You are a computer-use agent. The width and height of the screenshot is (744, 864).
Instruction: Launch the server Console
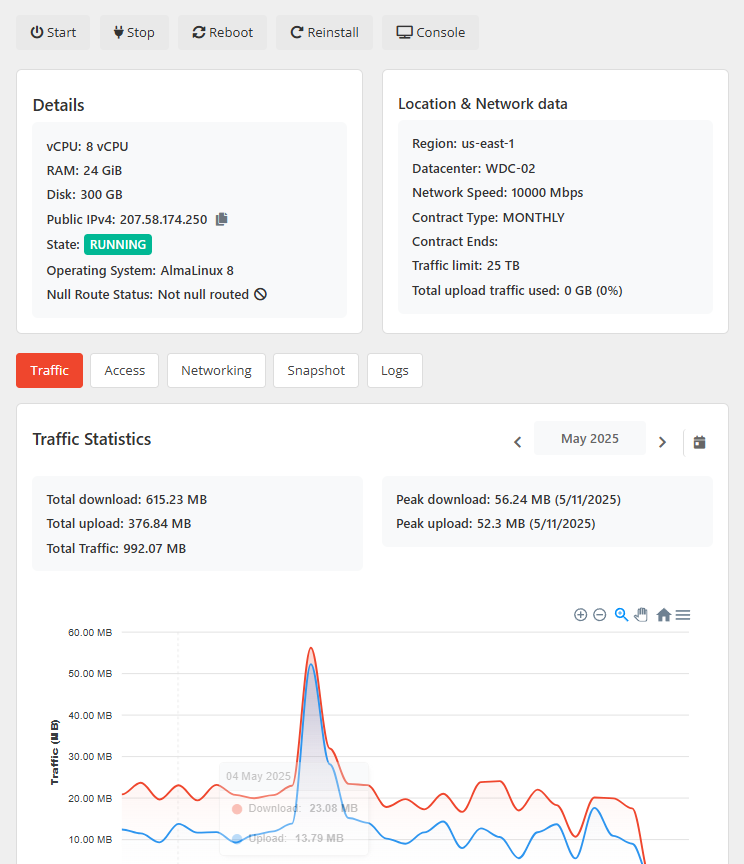click(x=430, y=32)
